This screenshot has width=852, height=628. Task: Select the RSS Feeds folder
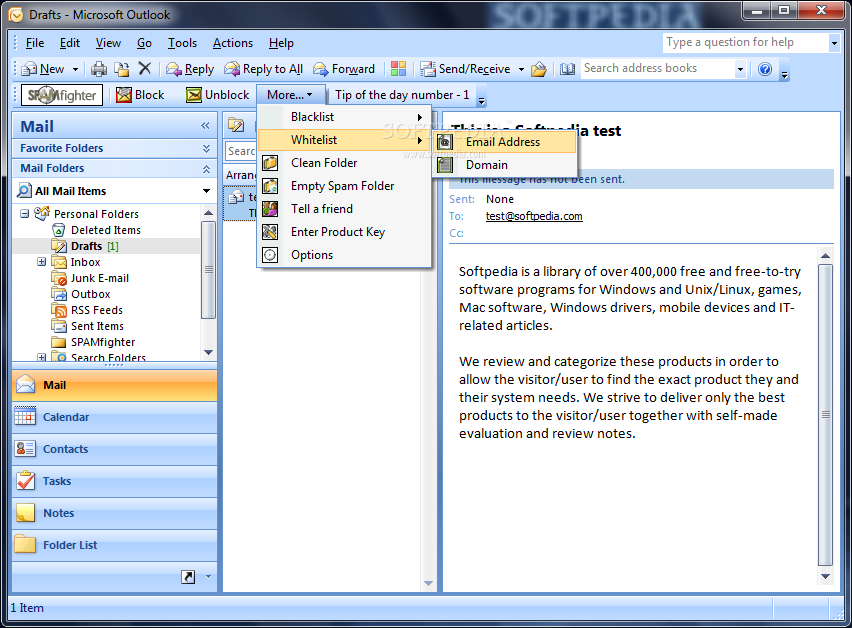pos(97,310)
